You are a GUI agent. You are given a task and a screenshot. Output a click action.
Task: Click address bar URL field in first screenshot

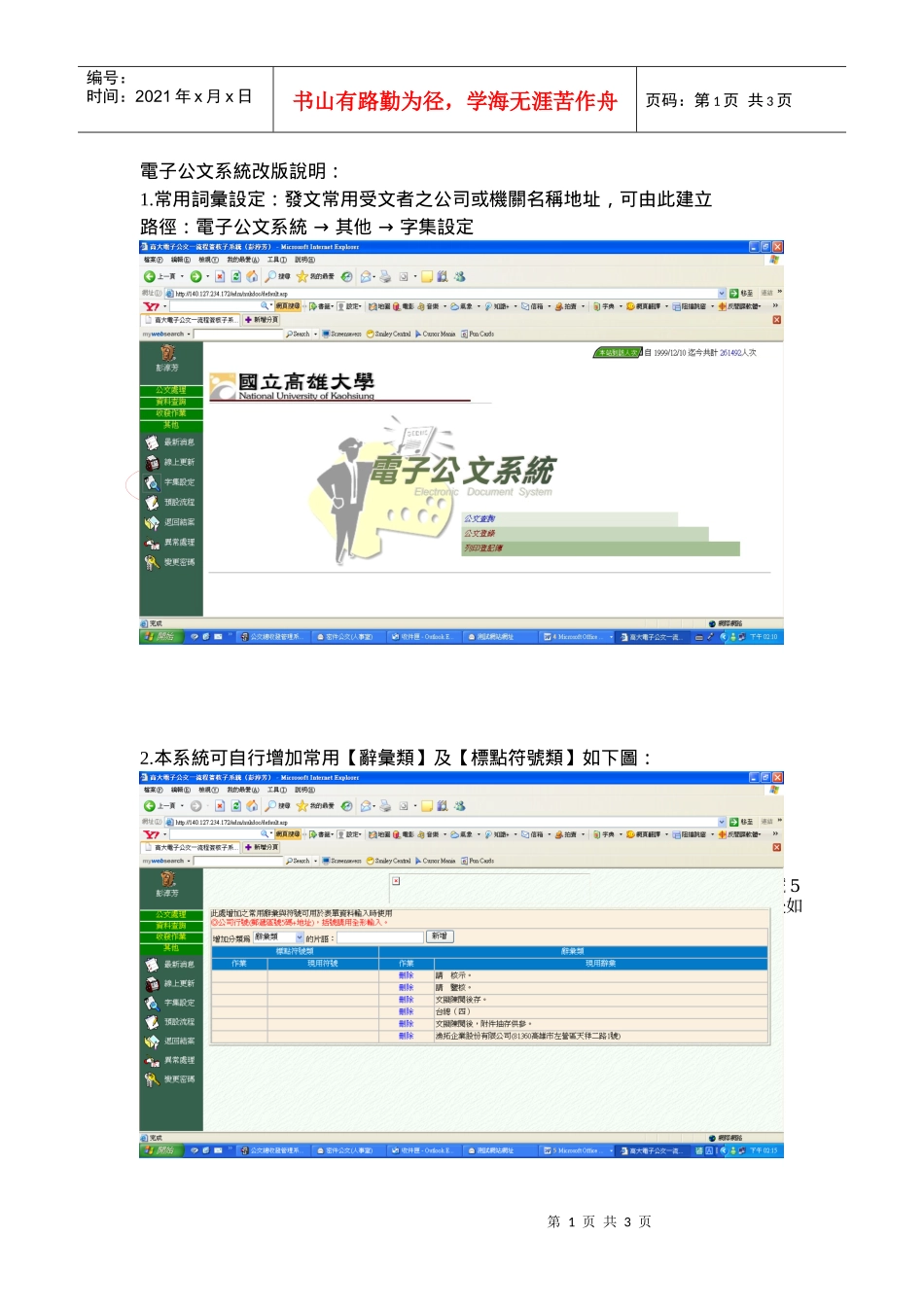tap(445, 293)
